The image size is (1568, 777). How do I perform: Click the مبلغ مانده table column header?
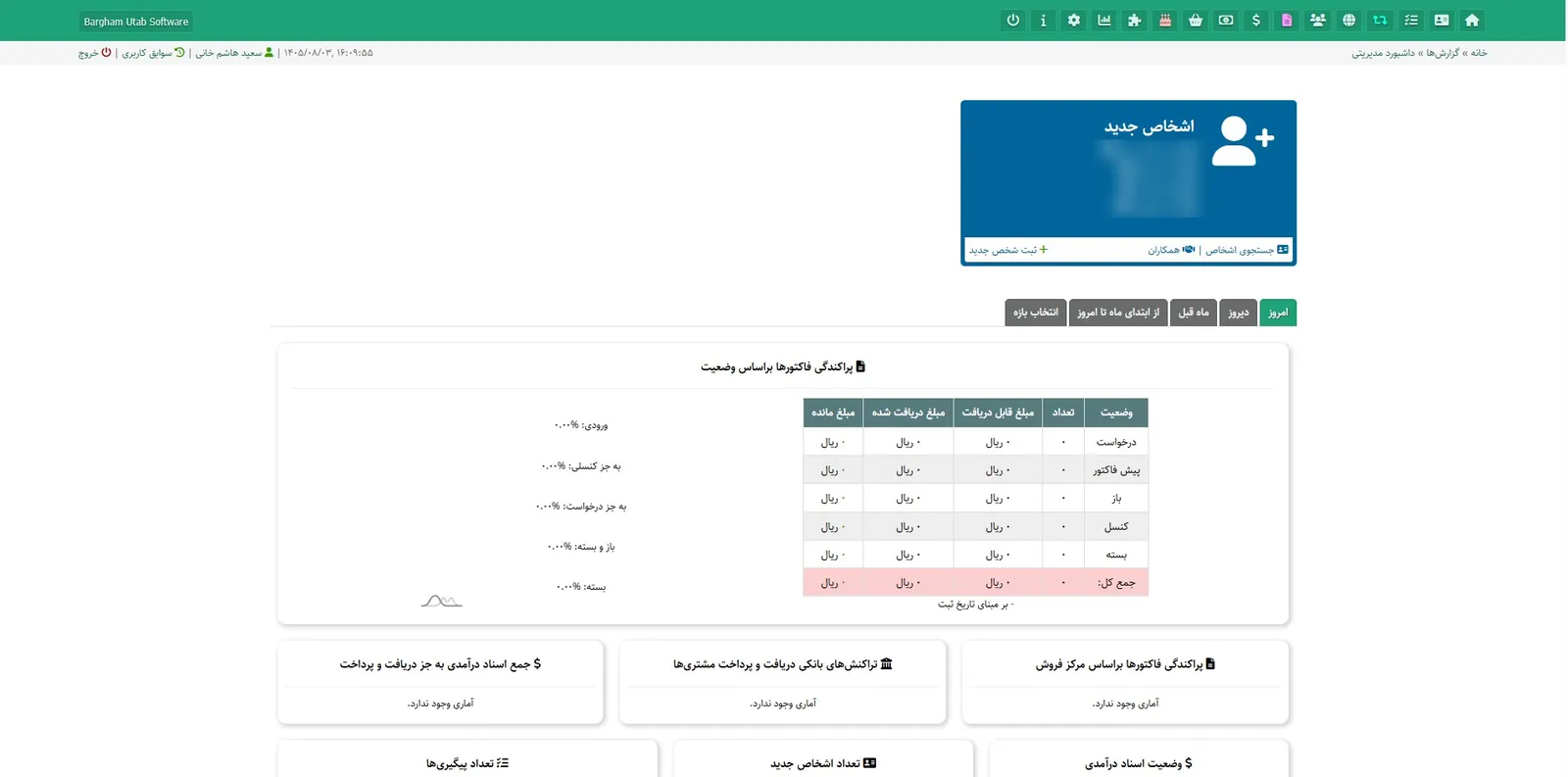pos(833,413)
